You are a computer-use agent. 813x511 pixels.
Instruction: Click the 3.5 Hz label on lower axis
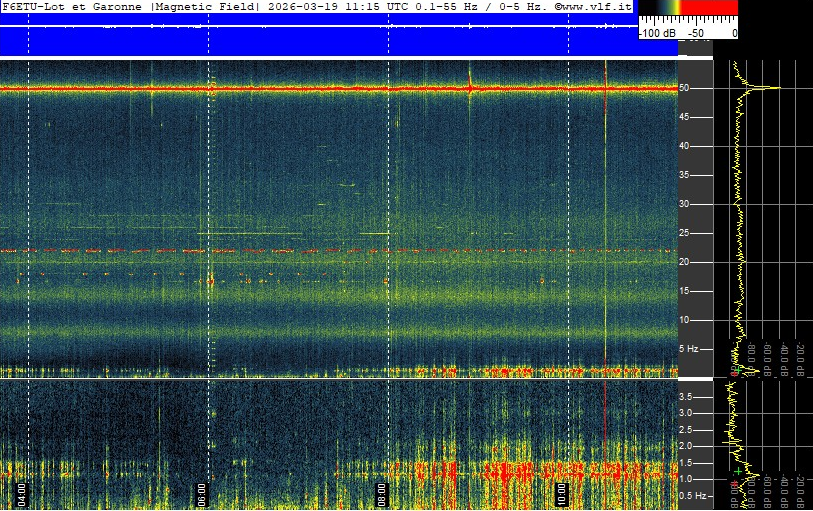pyautogui.click(x=687, y=397)
